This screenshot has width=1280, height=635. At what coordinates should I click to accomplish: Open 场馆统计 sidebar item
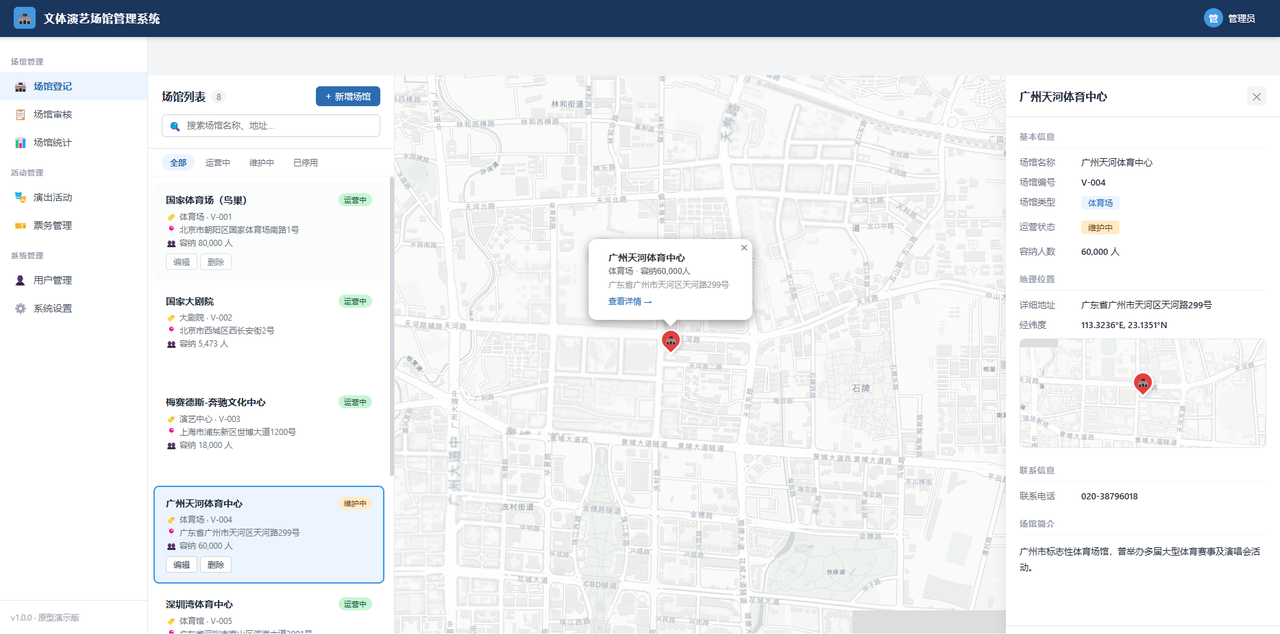[74, 142]
